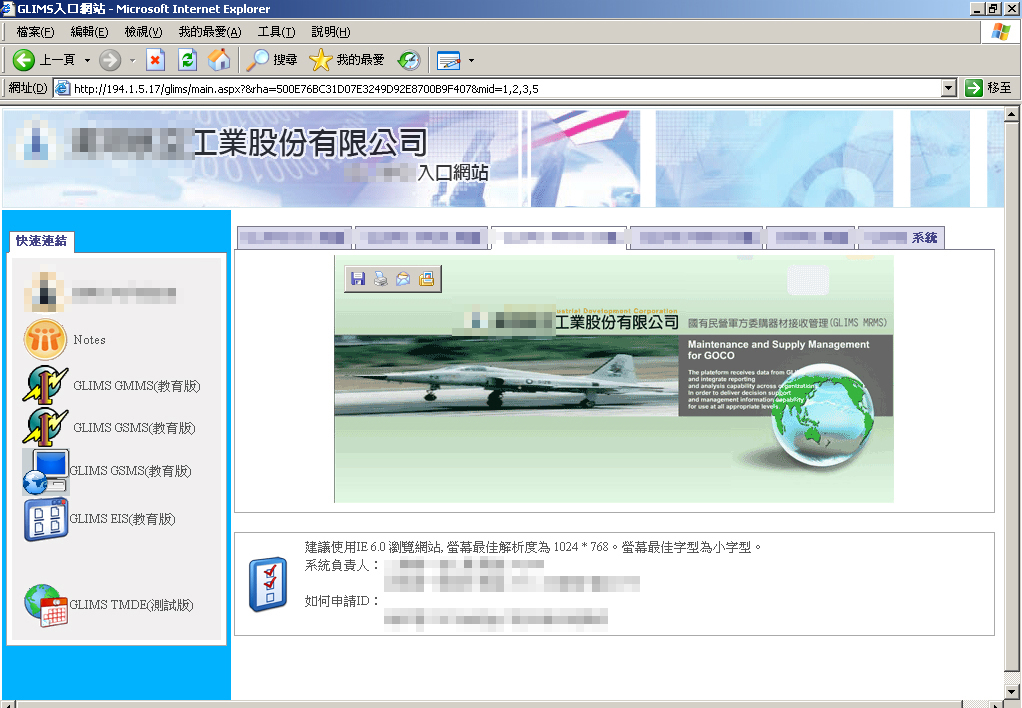Open the 工具(T) menu

coord(276,32)
